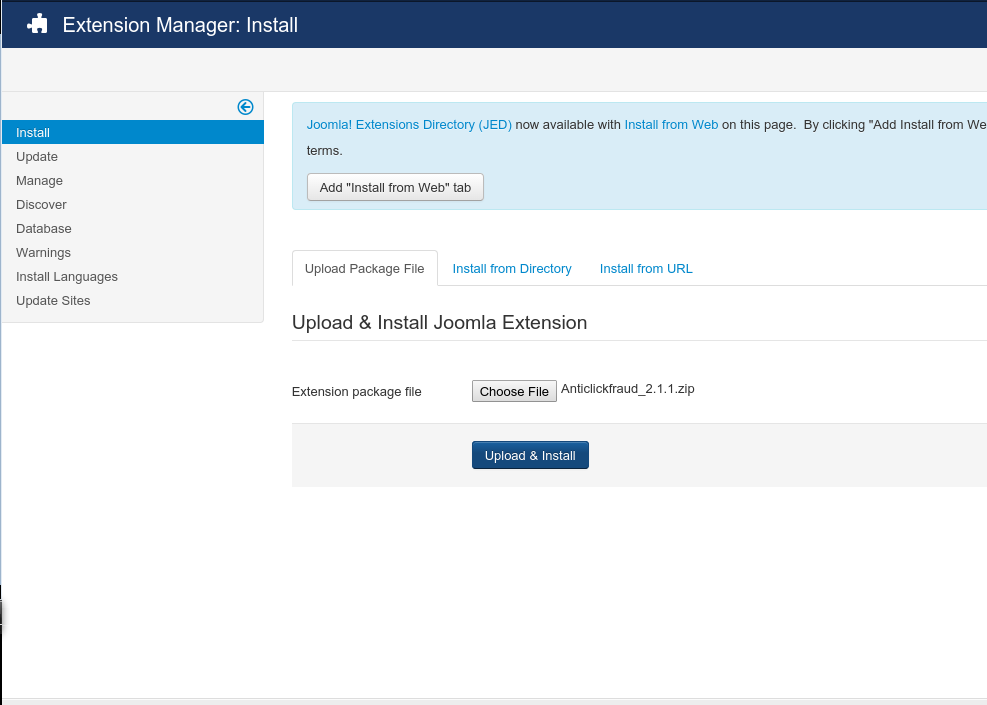Open the Discover sidebar item
The height and width of the screenshot is (705, 987).
tap(41, 205)
